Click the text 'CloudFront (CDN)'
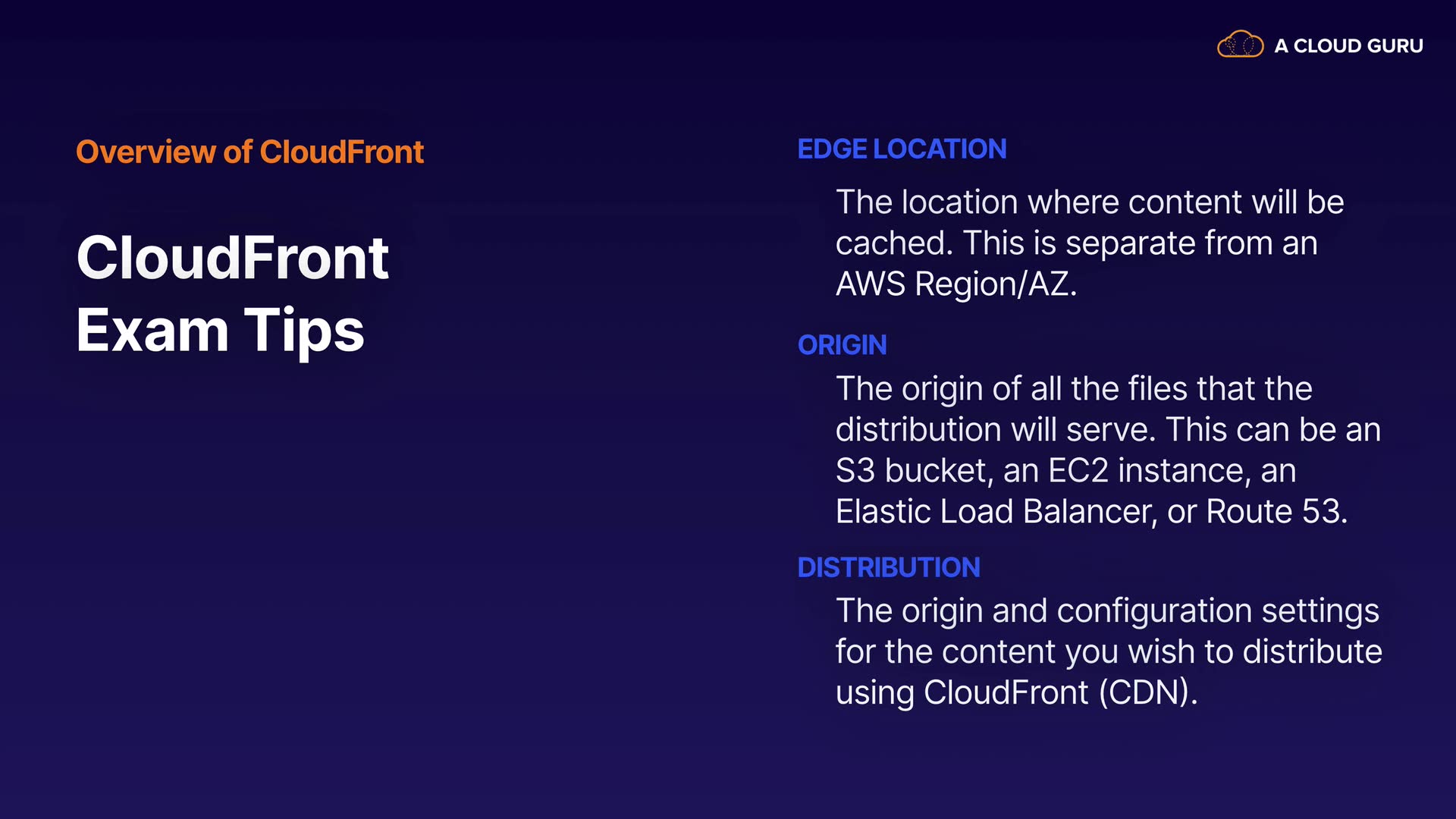The width and height of the screenshot is (1456, 819). tap(1059, 692)
